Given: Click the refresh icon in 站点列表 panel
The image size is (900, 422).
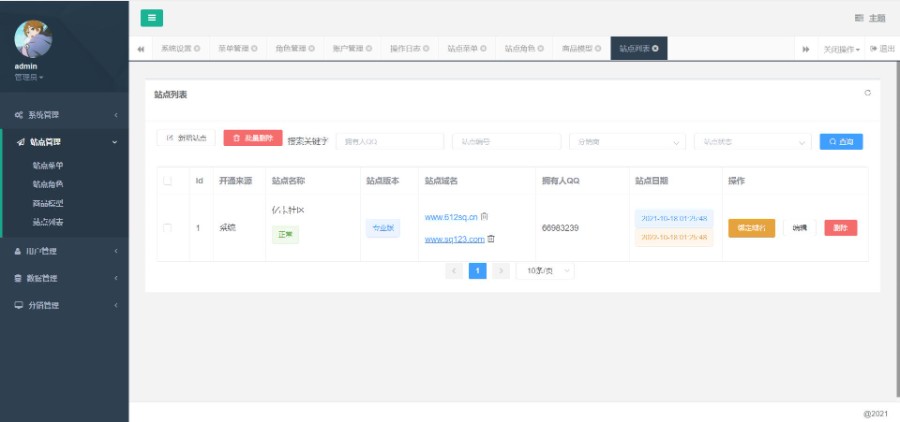Looking at the screenshot, I should (x=867, y=93).
